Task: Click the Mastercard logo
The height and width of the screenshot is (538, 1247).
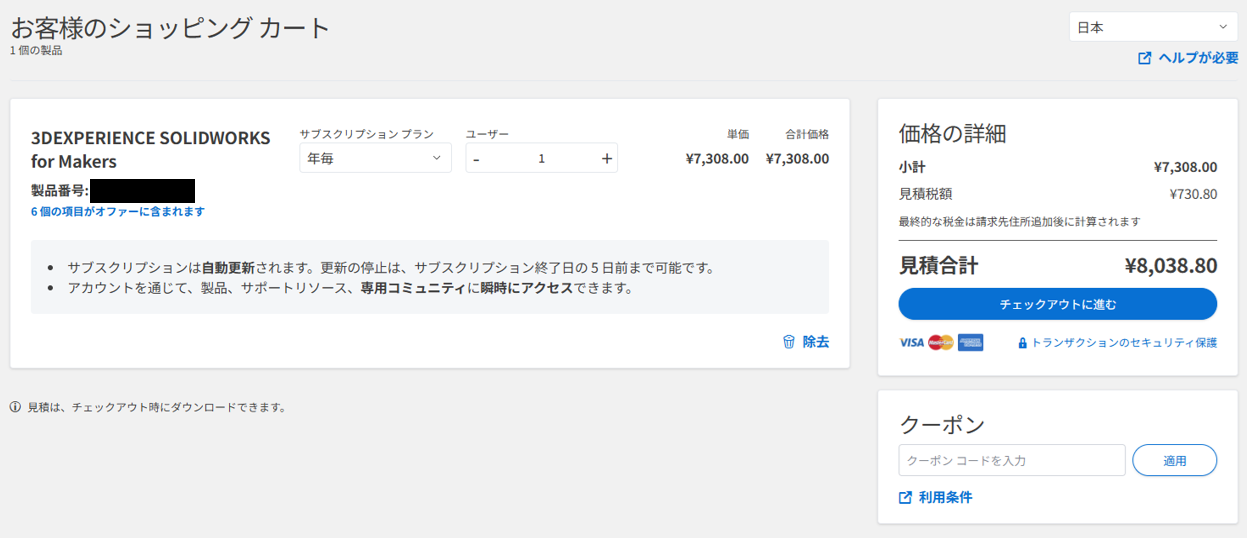Action: [x=941, y=342]
